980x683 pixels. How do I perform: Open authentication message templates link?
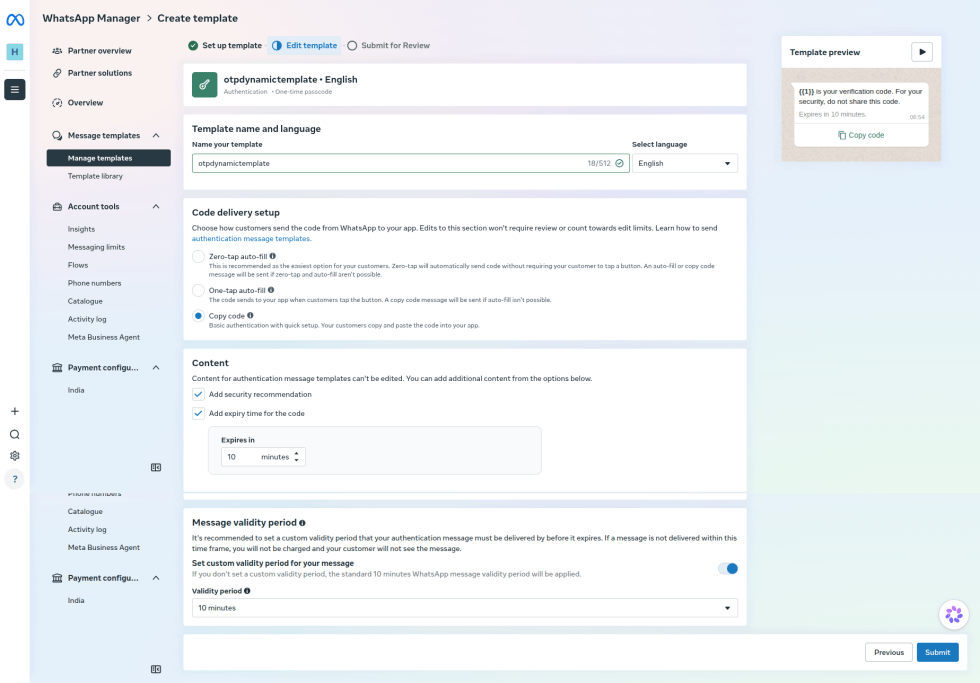(251, 239)
